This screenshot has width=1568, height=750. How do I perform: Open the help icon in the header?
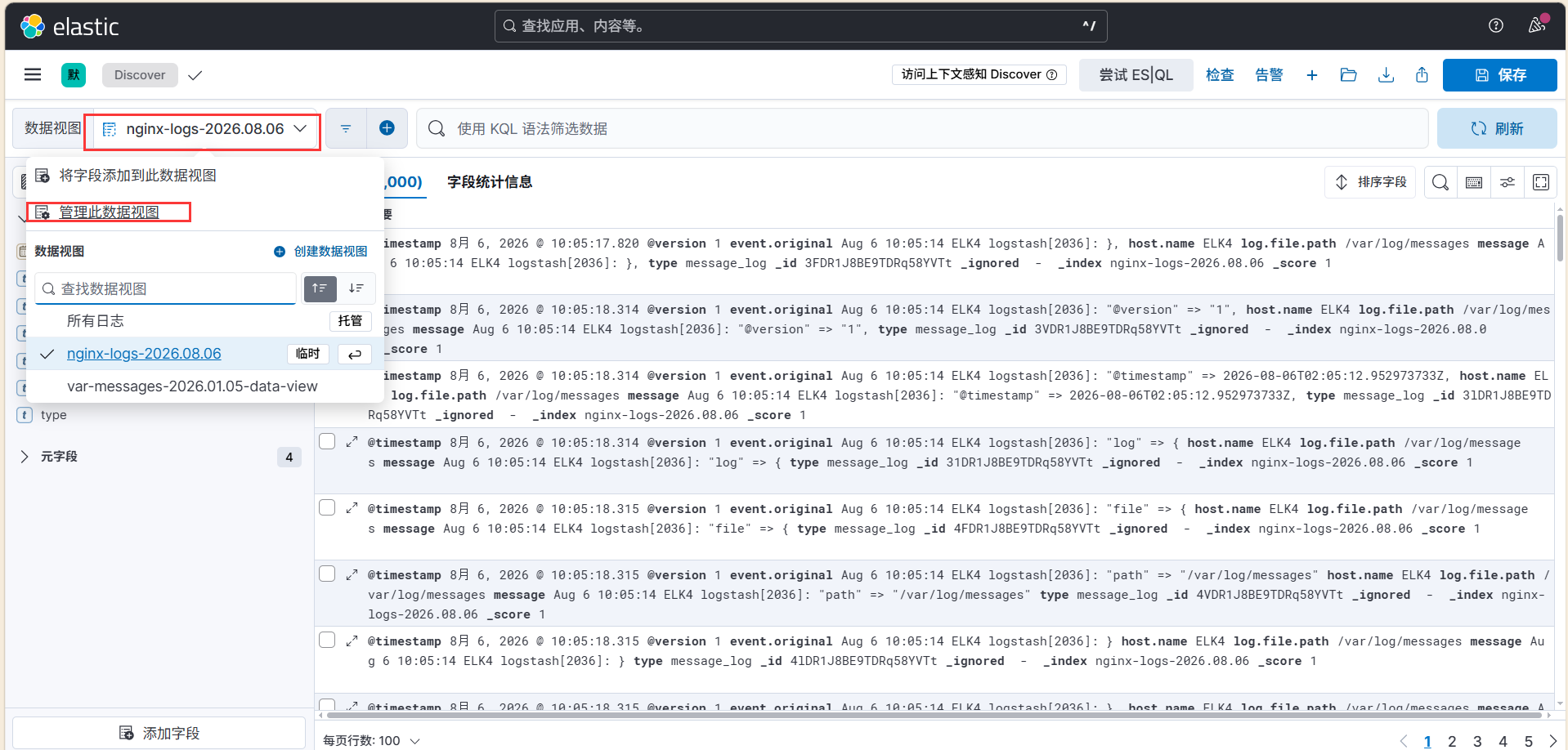click(1496, 26)
